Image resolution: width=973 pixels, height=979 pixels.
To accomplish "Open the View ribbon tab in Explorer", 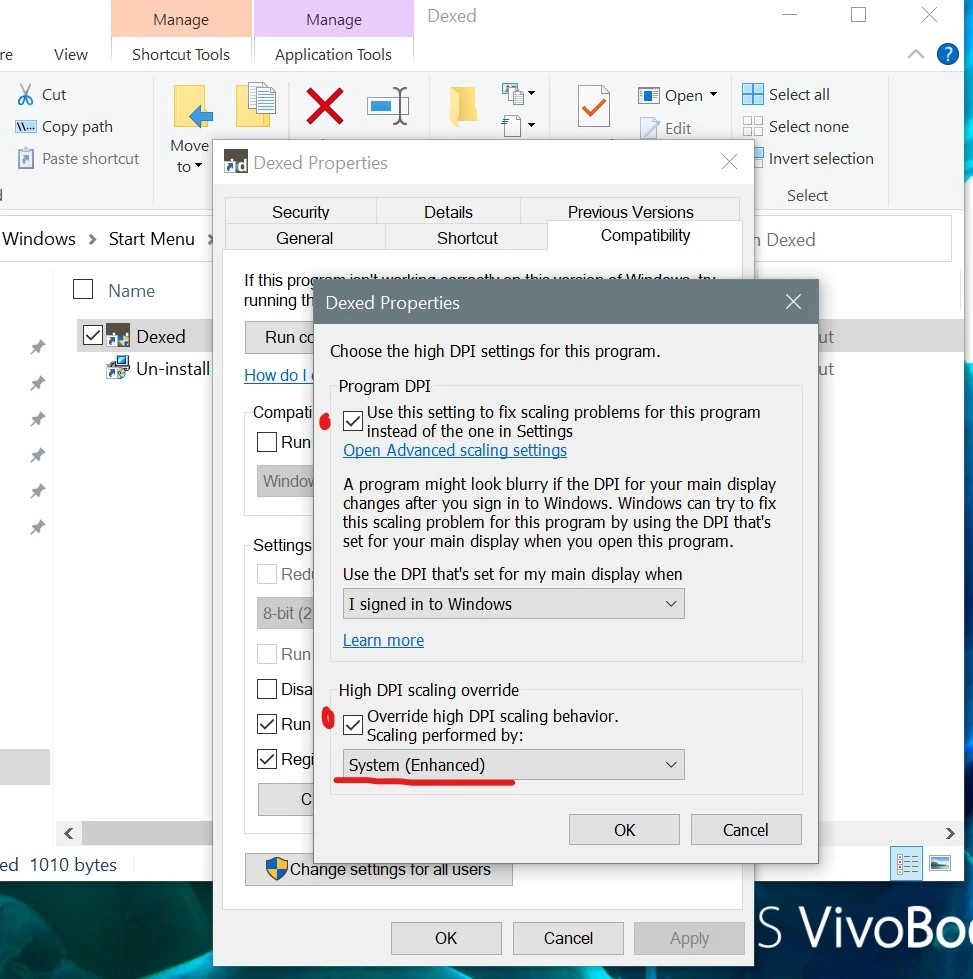I will [71, 55].
